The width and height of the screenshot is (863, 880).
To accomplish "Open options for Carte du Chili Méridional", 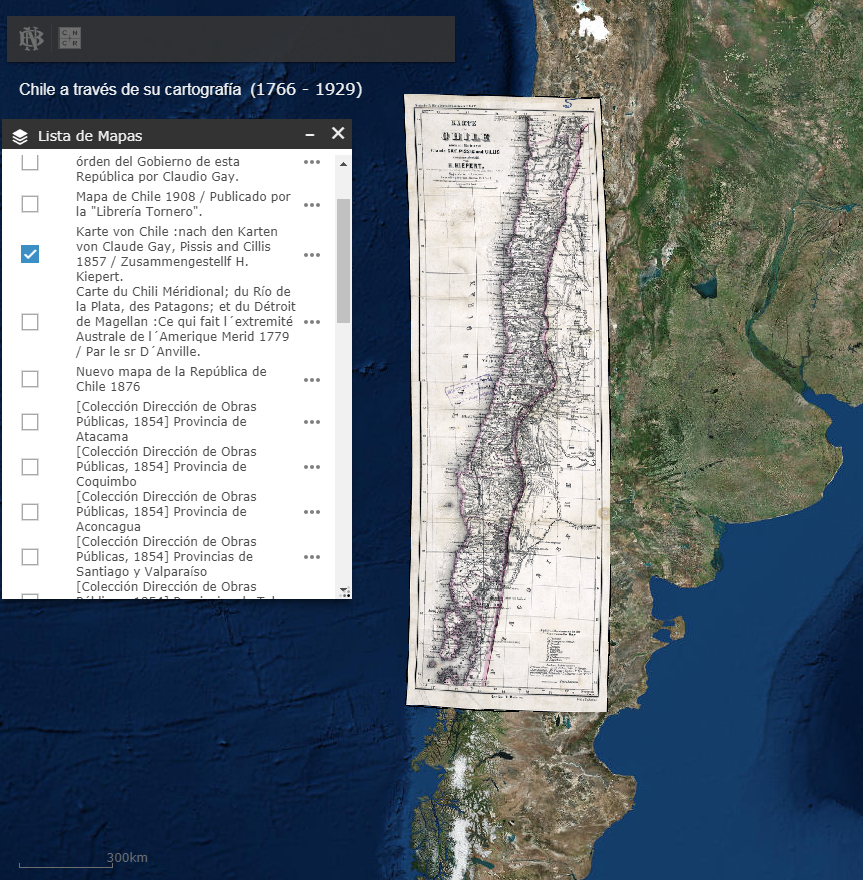I will 312,322.
